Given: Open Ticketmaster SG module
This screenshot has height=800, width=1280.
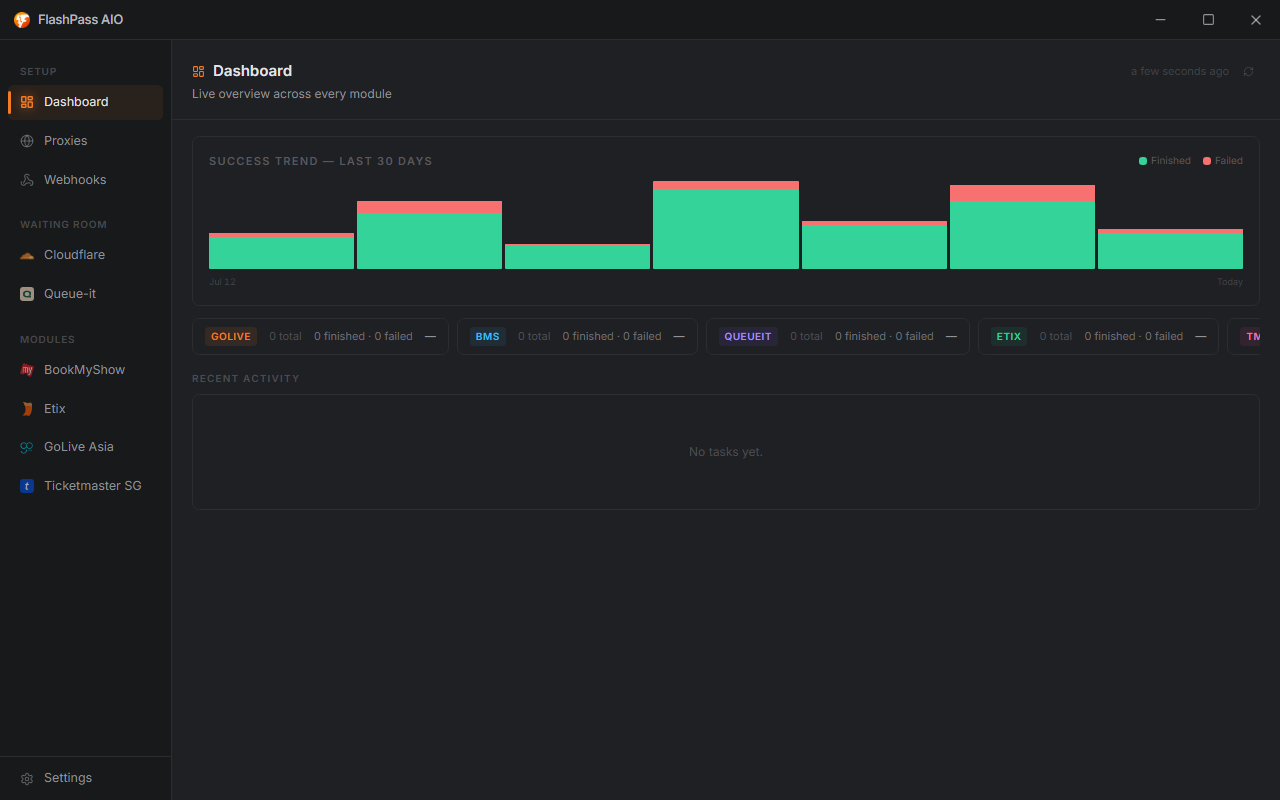Looking at the screenshot, I should point(85,486).
